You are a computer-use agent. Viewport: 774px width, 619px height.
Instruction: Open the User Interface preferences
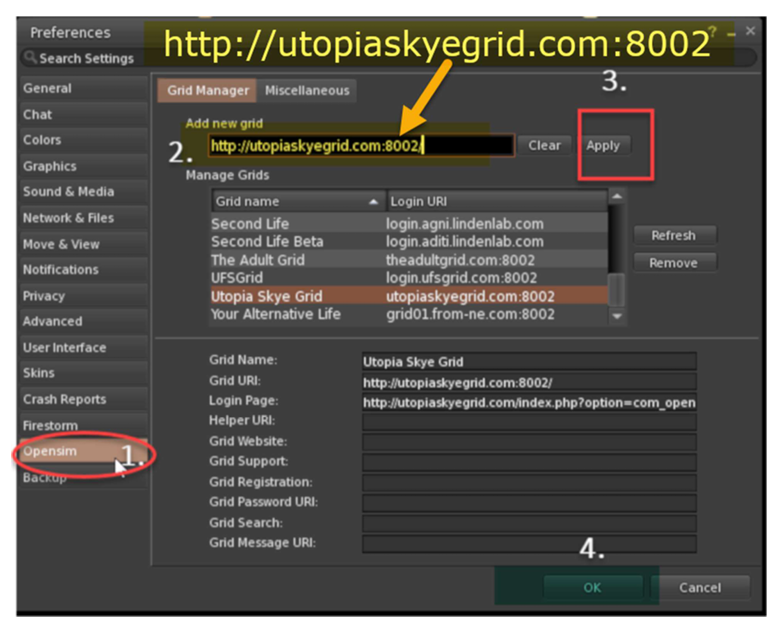tap(84, 348)
